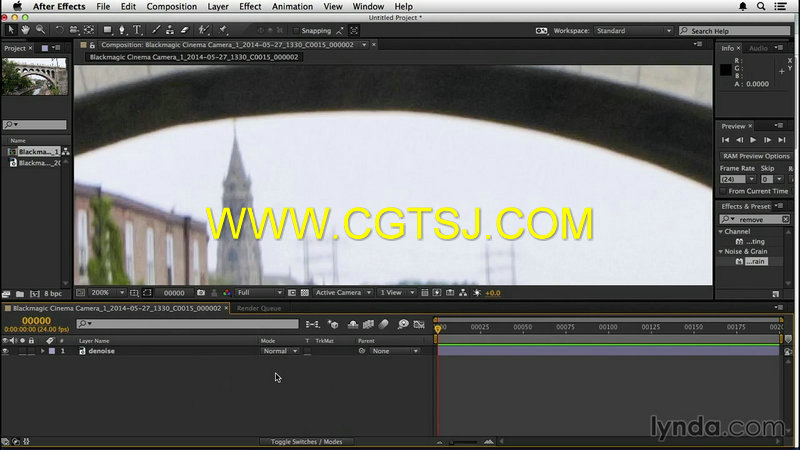This screenshot has height=450, width=800.
Task: Select the Roto Brush tool
Action: (x=204, y=30)
